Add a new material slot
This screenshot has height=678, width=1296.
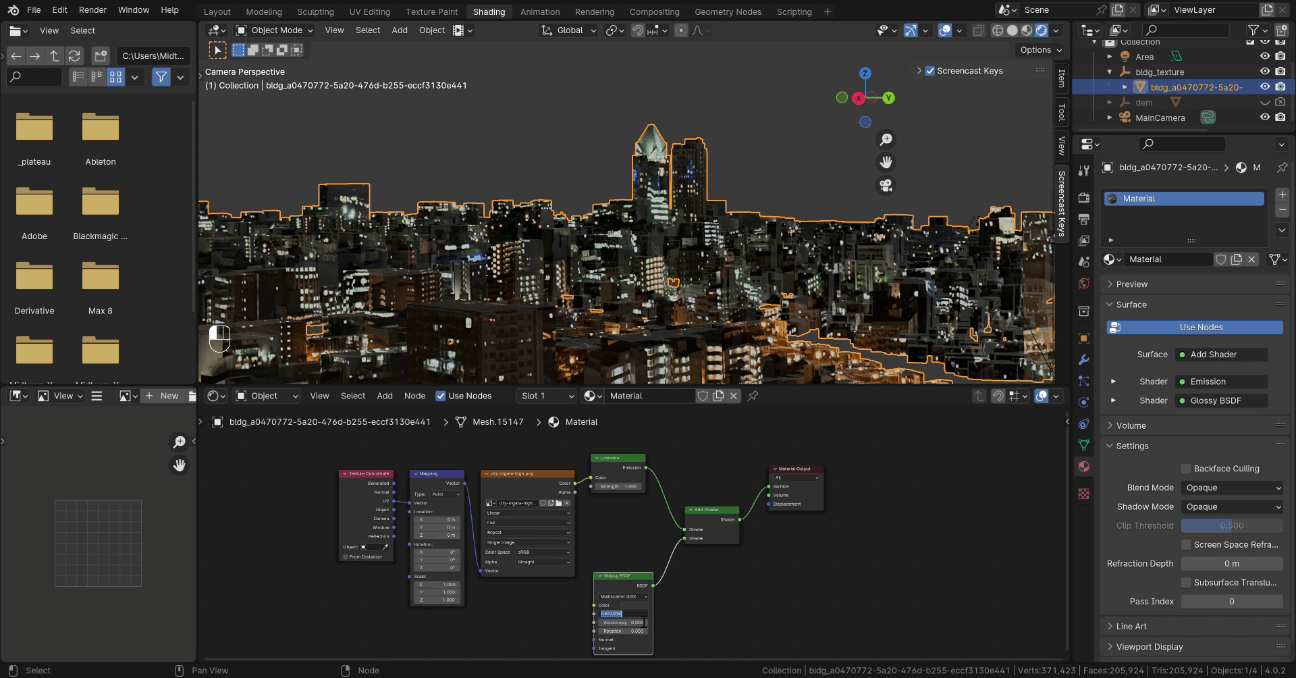point(1283,194)
